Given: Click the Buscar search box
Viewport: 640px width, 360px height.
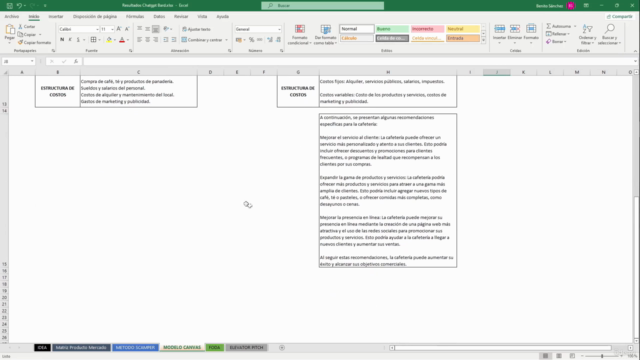Looking at the screenshot, I should (x=322, y=6).
